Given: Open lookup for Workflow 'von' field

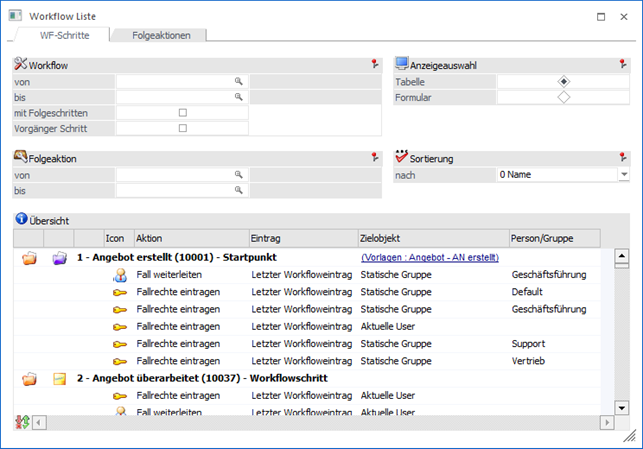Looking at the screenshot, I should click(239, 81).
